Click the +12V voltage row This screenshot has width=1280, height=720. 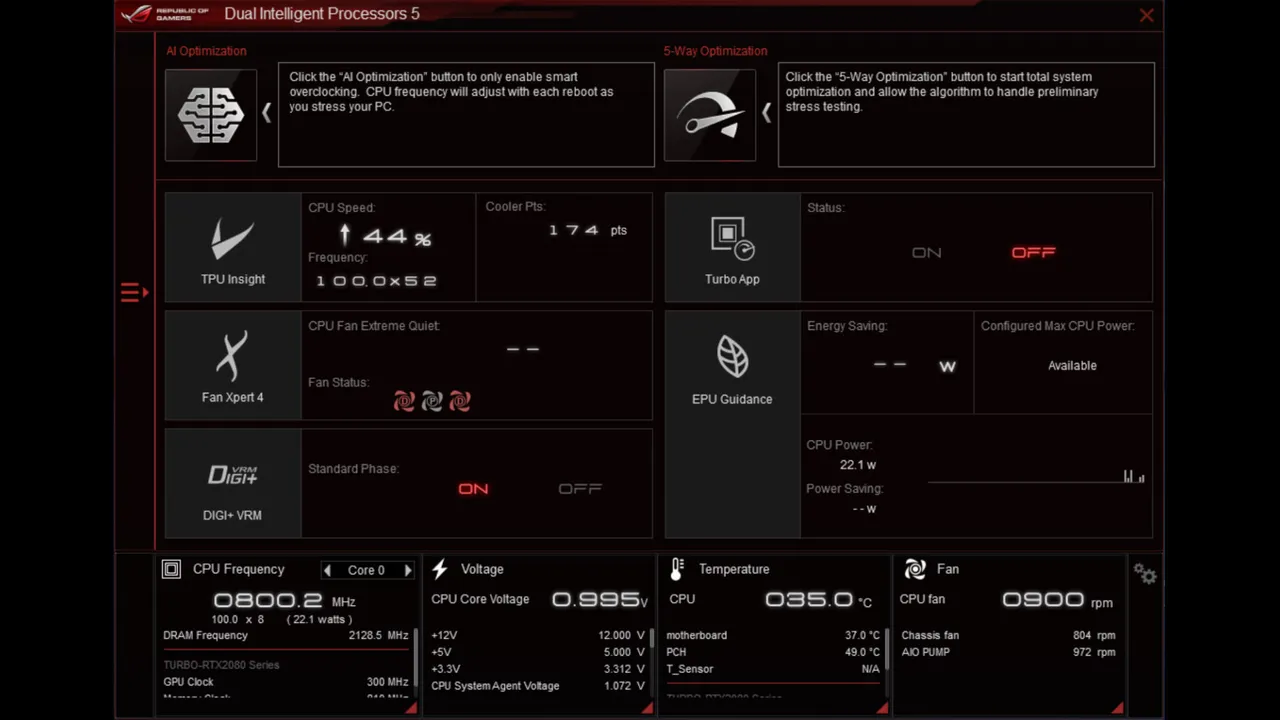(x=538, y=635)
